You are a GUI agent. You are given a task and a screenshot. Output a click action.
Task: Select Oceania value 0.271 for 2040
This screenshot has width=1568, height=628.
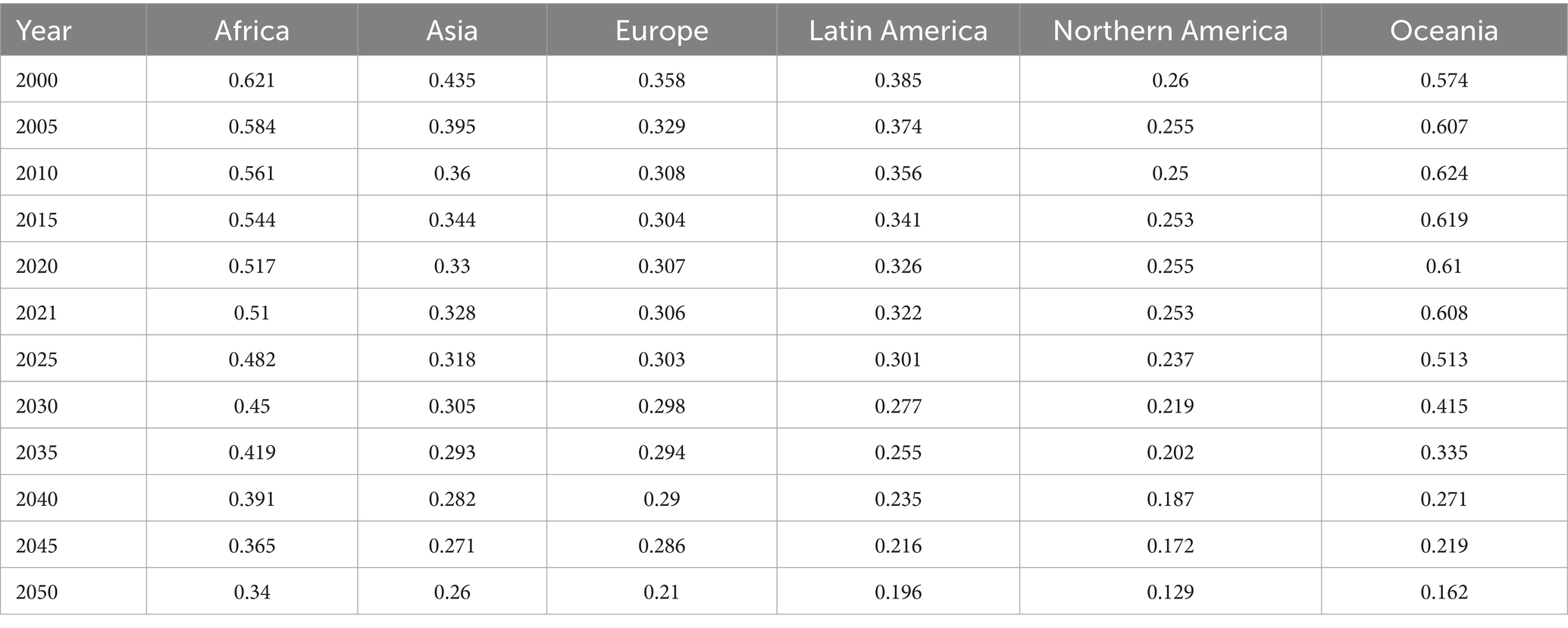1444,499
